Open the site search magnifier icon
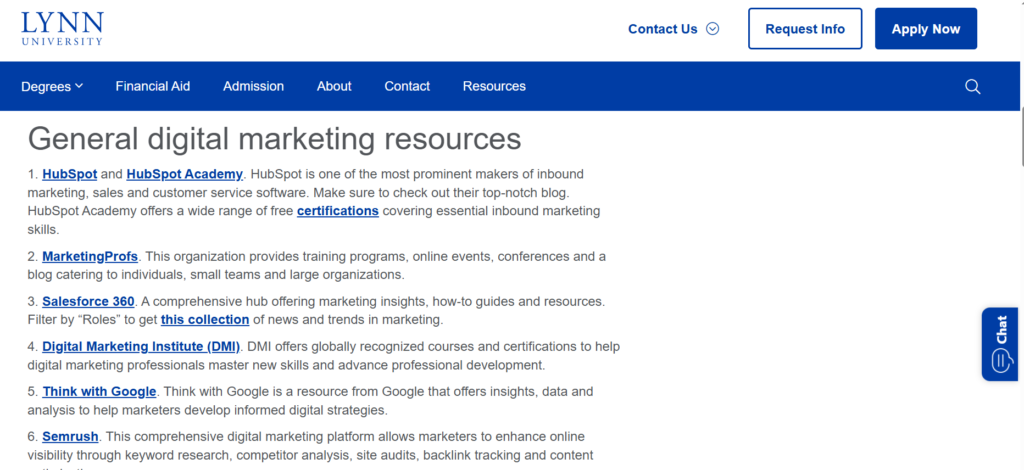1024x470 pixels. tap(972, 87)
